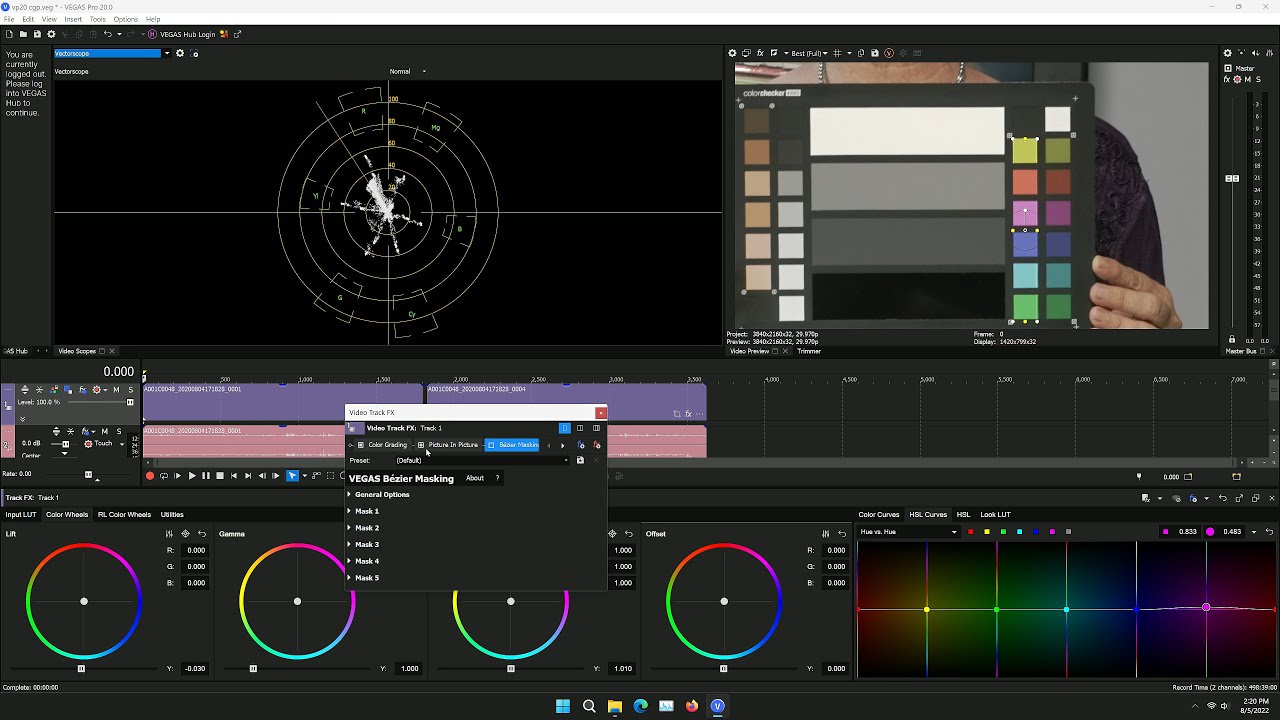Toggle the Master bus Solo button

[x=1259, y=79]
